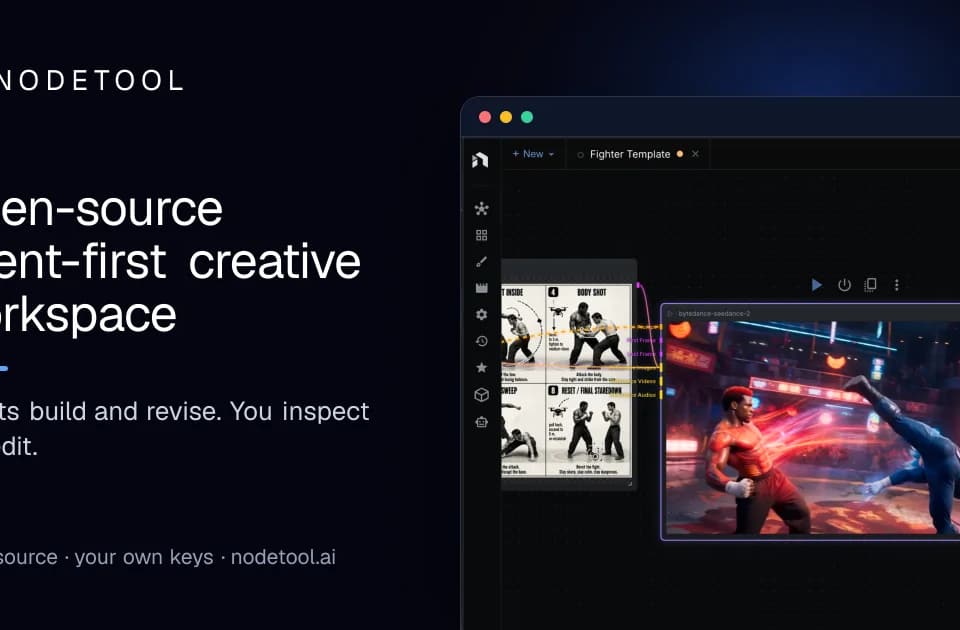Click the orange unsaved dot on Fighter Template
Image resolution: width=960 pixels, height=630 pixels.
tap(680, 154)
